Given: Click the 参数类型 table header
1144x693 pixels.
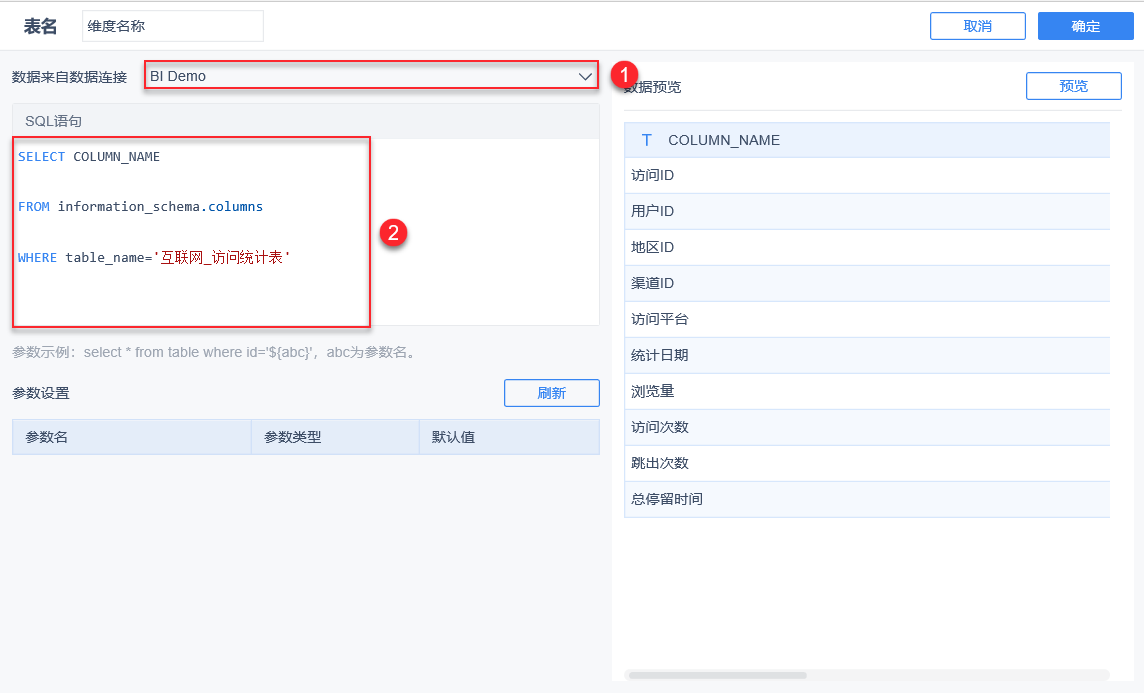Looking at the screenshot, I should (x=335, y=437).
